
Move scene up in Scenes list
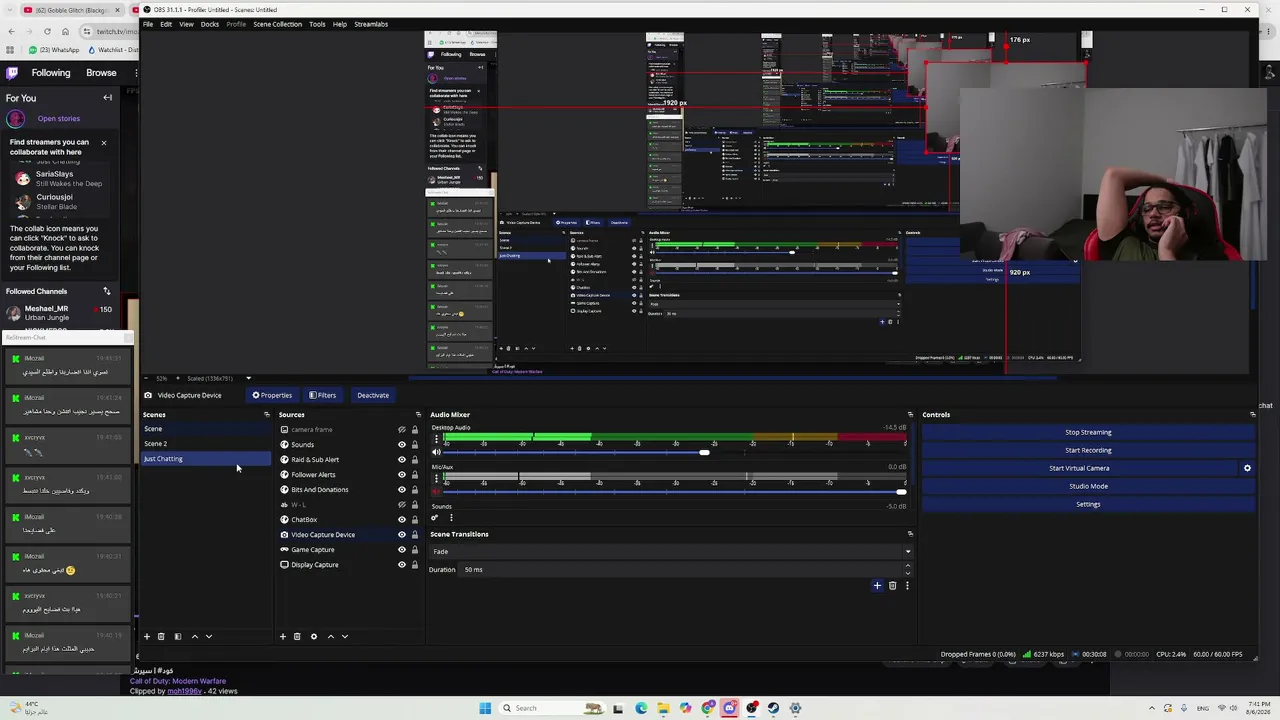[194, 636]
